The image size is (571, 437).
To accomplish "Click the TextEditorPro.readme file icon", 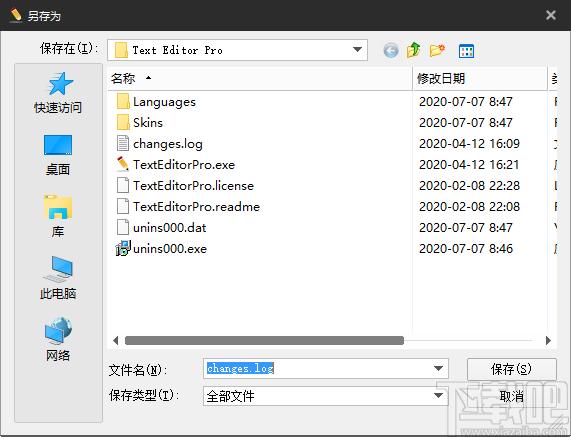I will click(x=123, y=206).
